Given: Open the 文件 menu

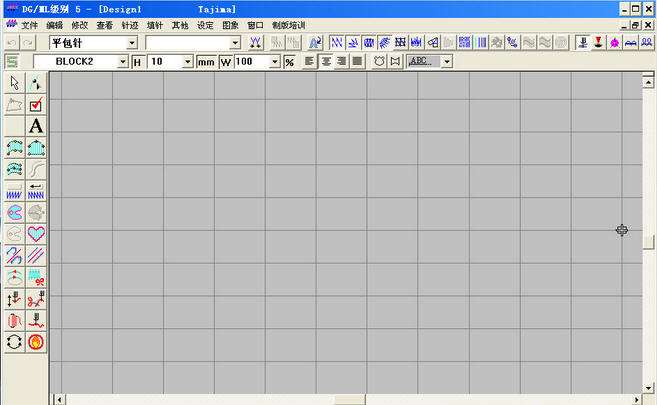Looking at the screenshot, I should tap(30, 24).
